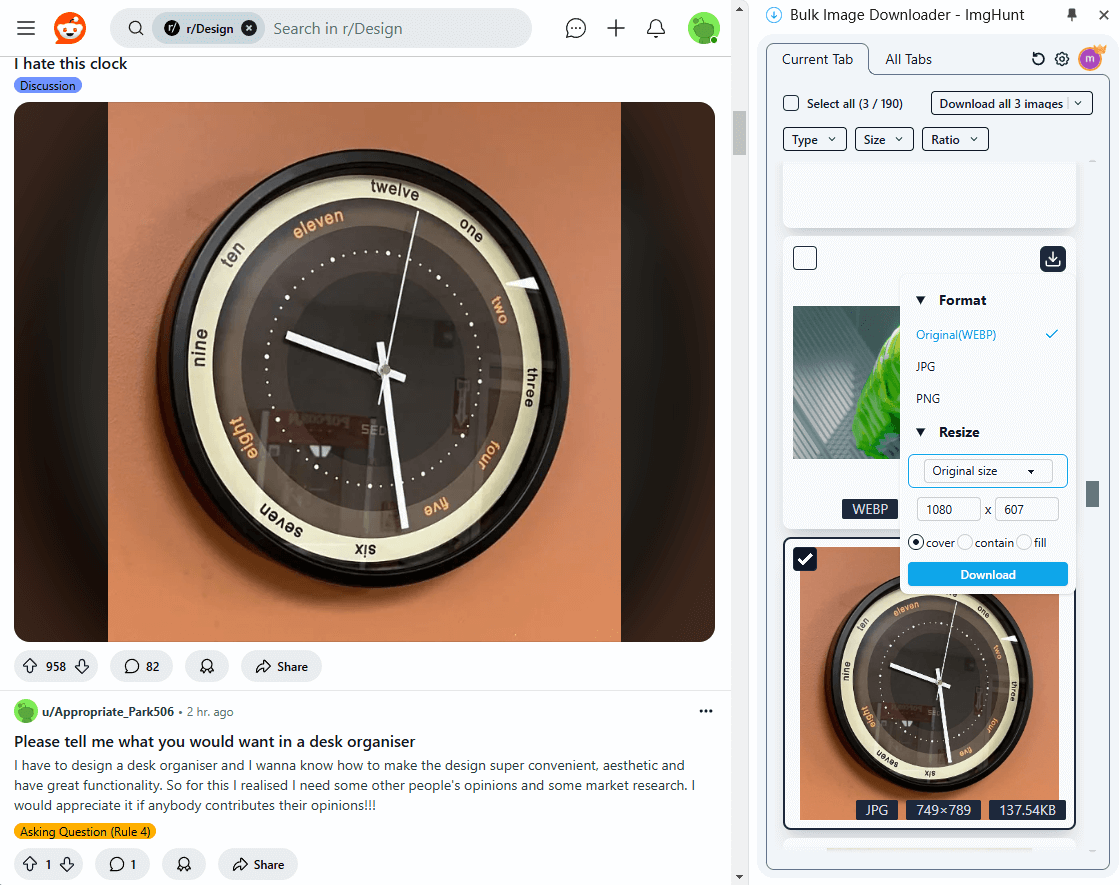Image resolution: width=1120 pixels, height=885 pixels.
Task: Give an award to the clock post
Action: 207,666
